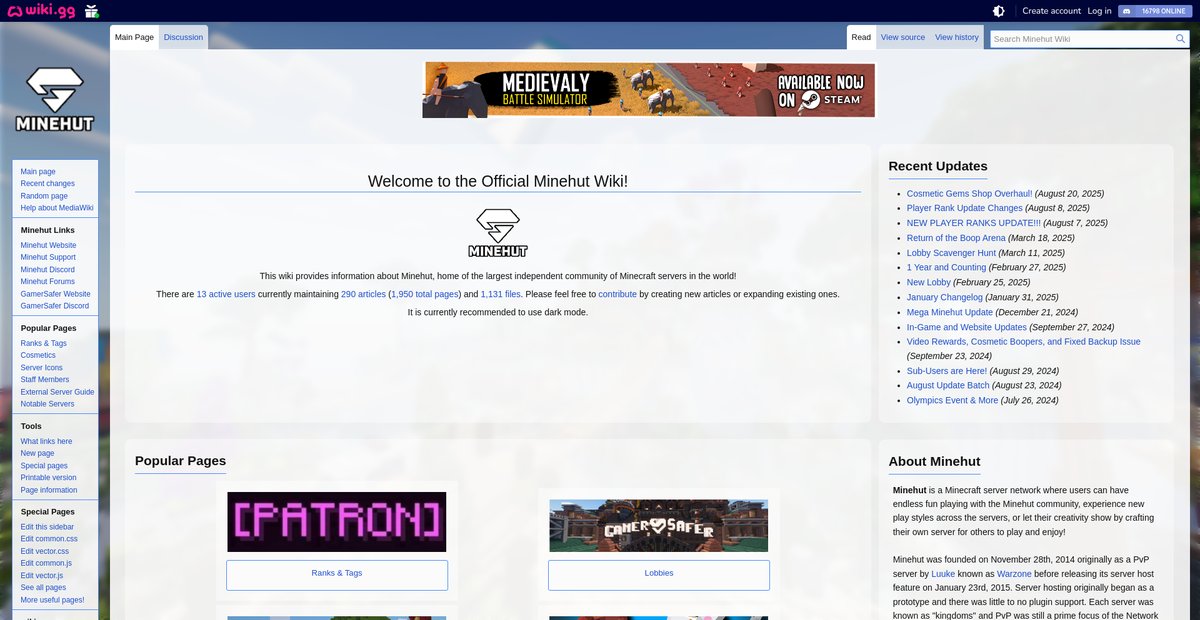This screenshot has height=620, width=1200.
Task: Open the PATRON ranks thumbnail image
Action: pos(337,522)
